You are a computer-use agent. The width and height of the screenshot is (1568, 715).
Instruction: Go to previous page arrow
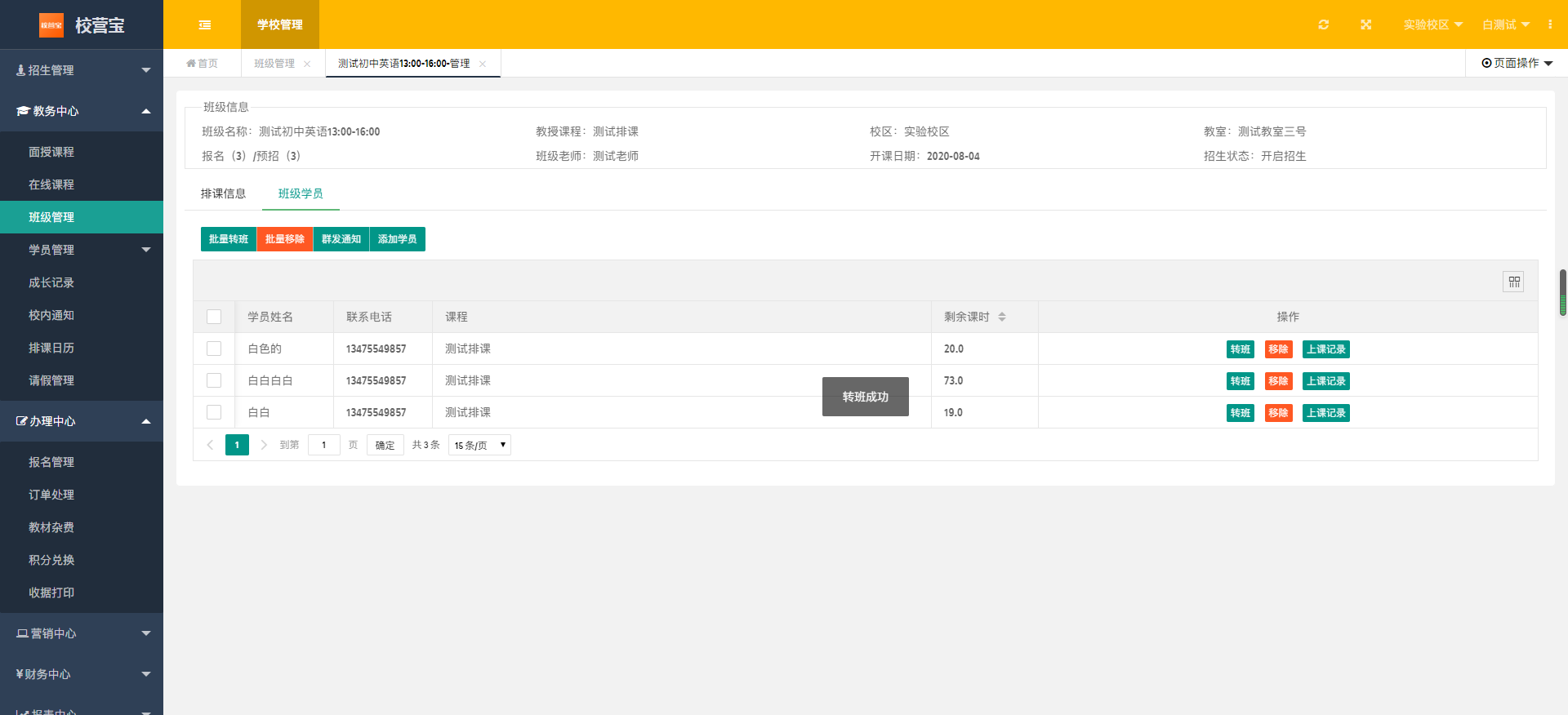pos(210,445)
